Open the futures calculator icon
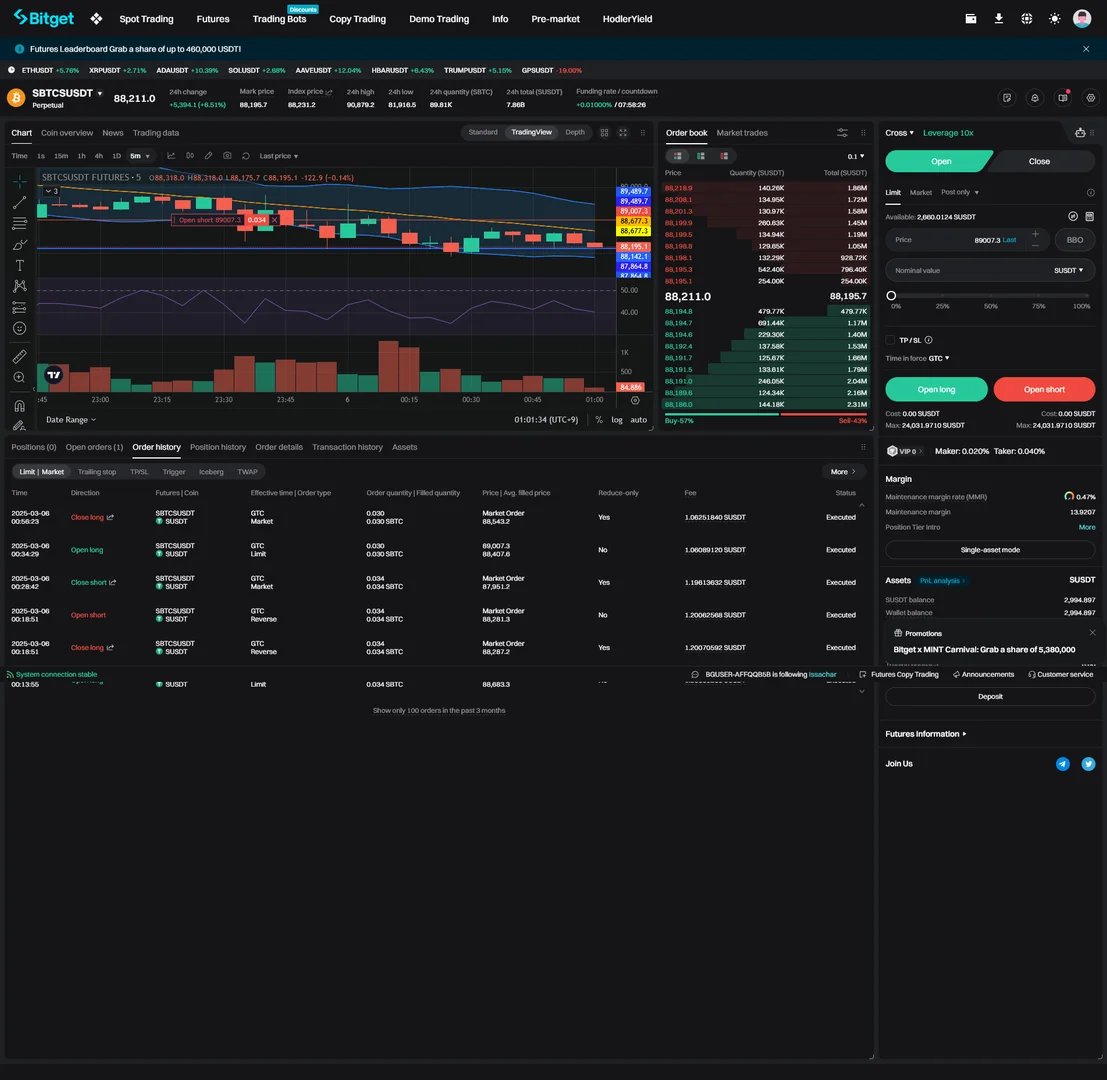This screenshot has height=1080, width=1107. click(x=1089, y=216)
